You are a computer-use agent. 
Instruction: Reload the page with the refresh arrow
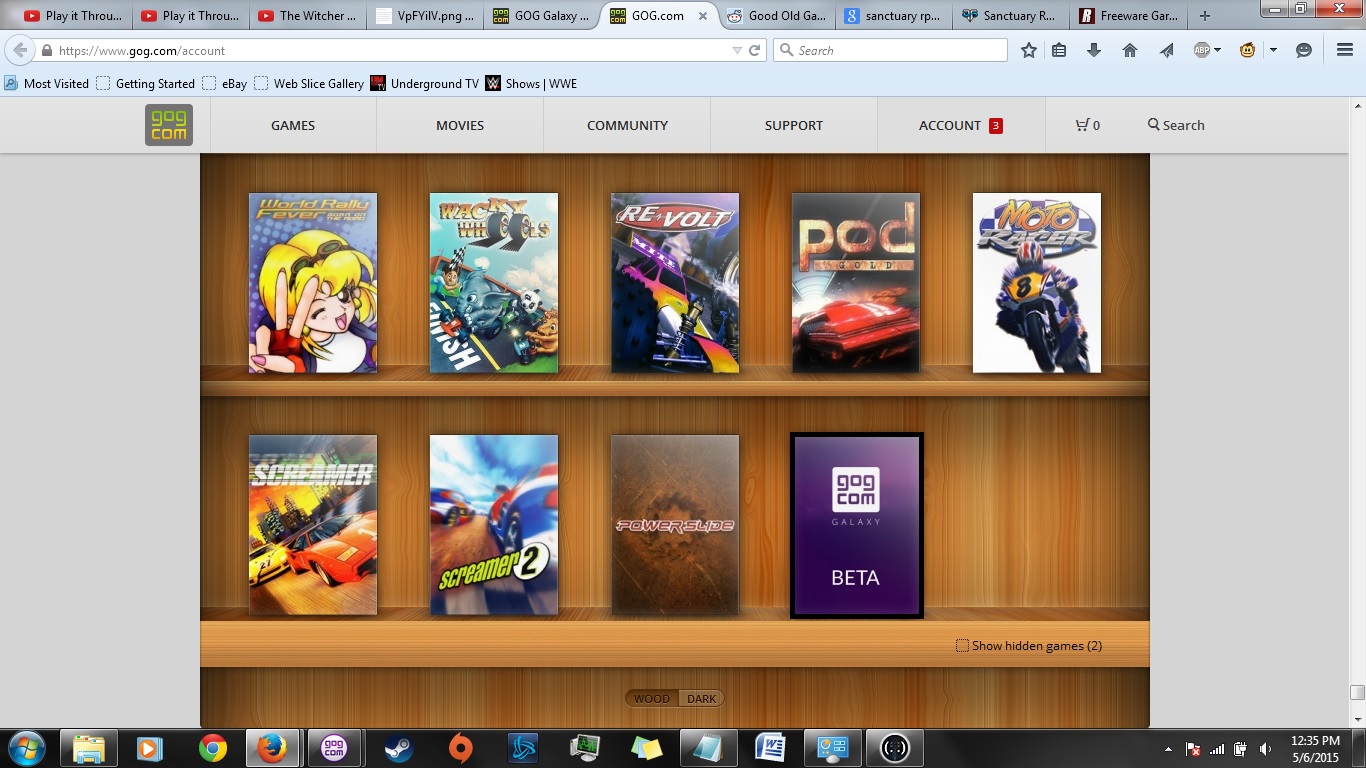(755, 50)
